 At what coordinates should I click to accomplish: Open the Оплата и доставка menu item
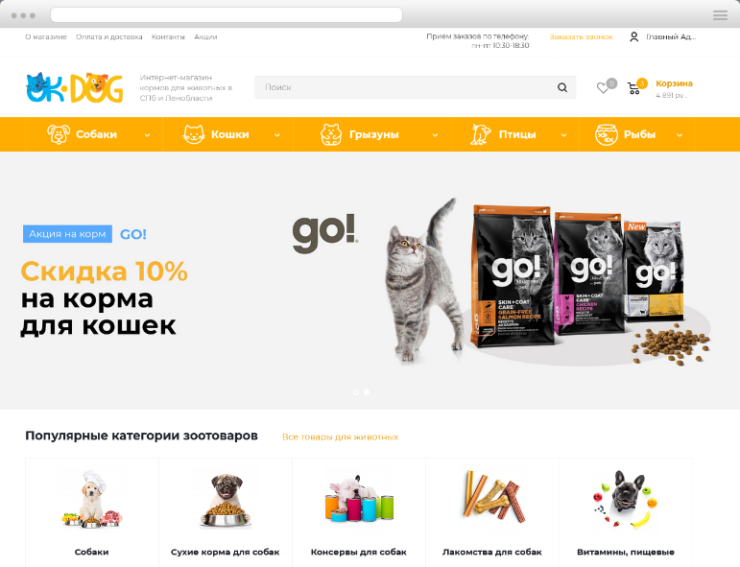click(109, 37)
